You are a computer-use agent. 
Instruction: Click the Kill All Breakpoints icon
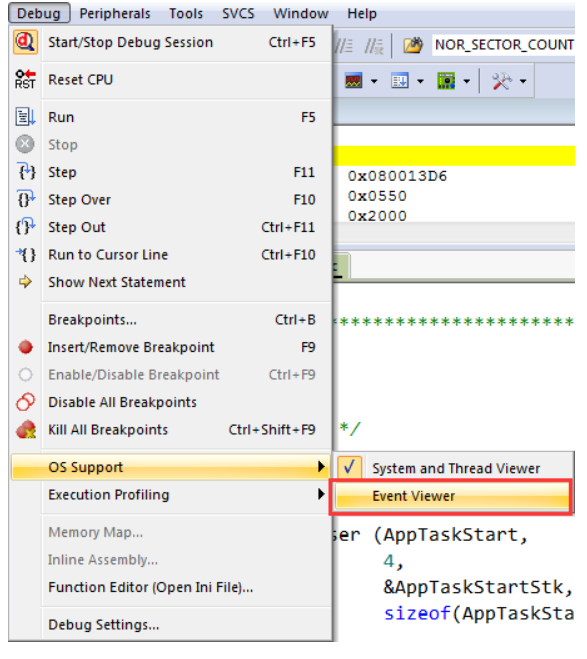[26, 430]
